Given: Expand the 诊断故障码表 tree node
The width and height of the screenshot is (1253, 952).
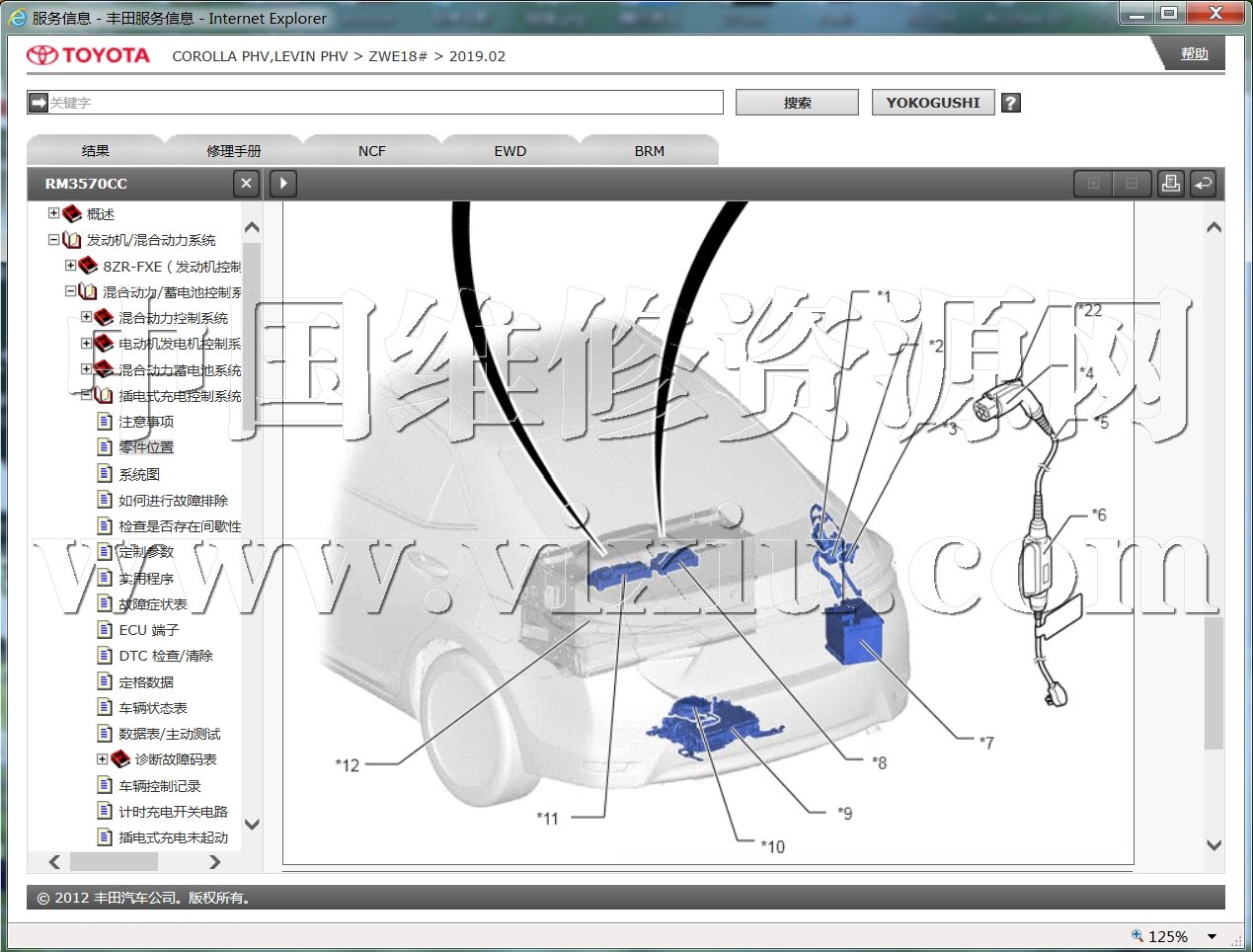Looking at the screenshot, I should coord(102,758).
